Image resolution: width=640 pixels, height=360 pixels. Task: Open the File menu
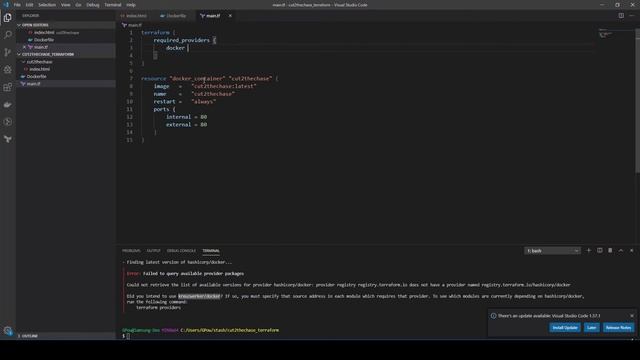pos(17,5)
